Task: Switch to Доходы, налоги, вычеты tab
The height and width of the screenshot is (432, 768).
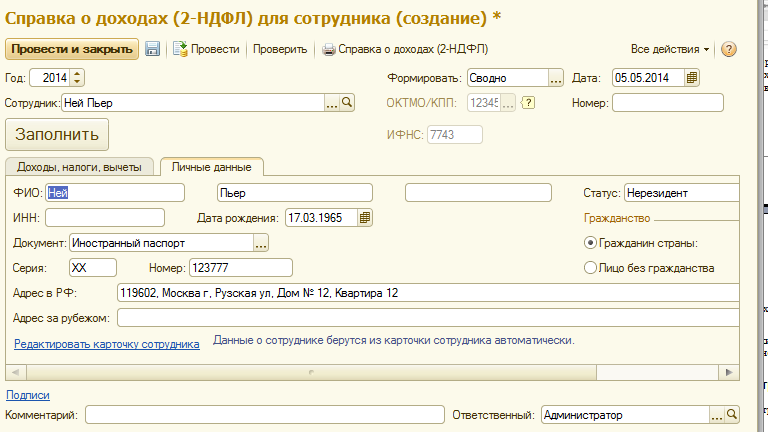Action: 81,167
